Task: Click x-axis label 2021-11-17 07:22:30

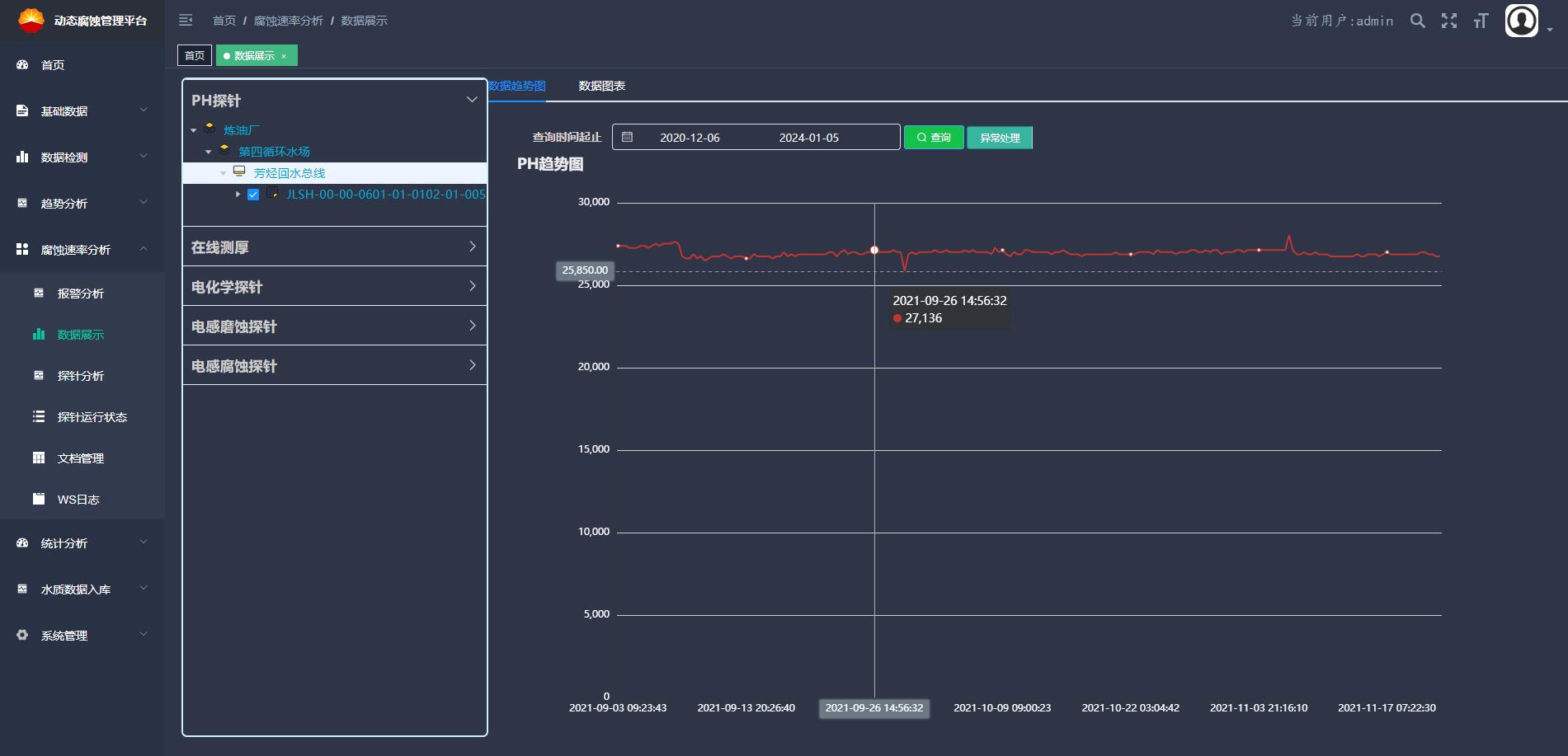Action: click(x=1387, y=708)
